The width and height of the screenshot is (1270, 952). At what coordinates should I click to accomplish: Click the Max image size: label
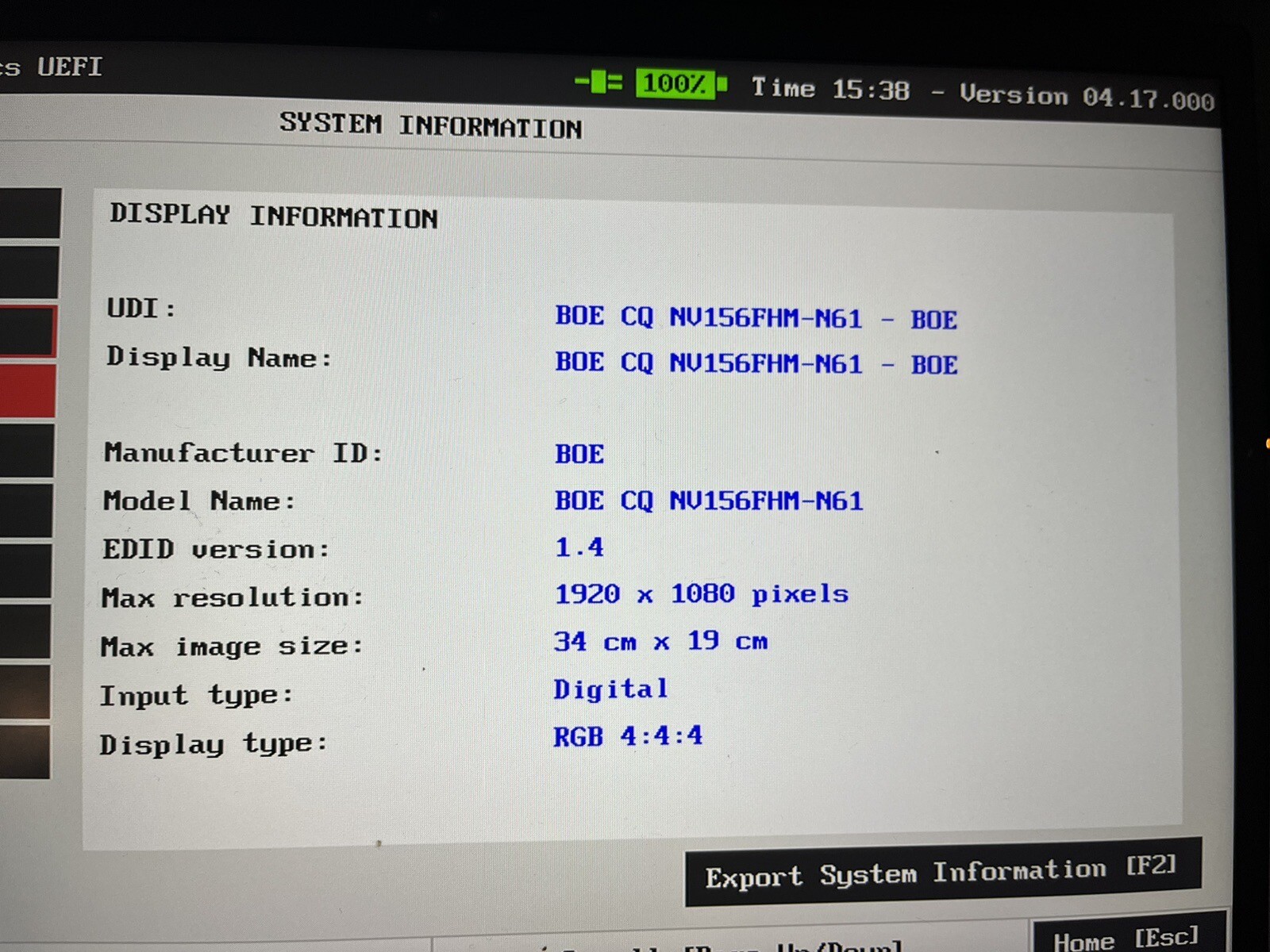pos(232,647)
